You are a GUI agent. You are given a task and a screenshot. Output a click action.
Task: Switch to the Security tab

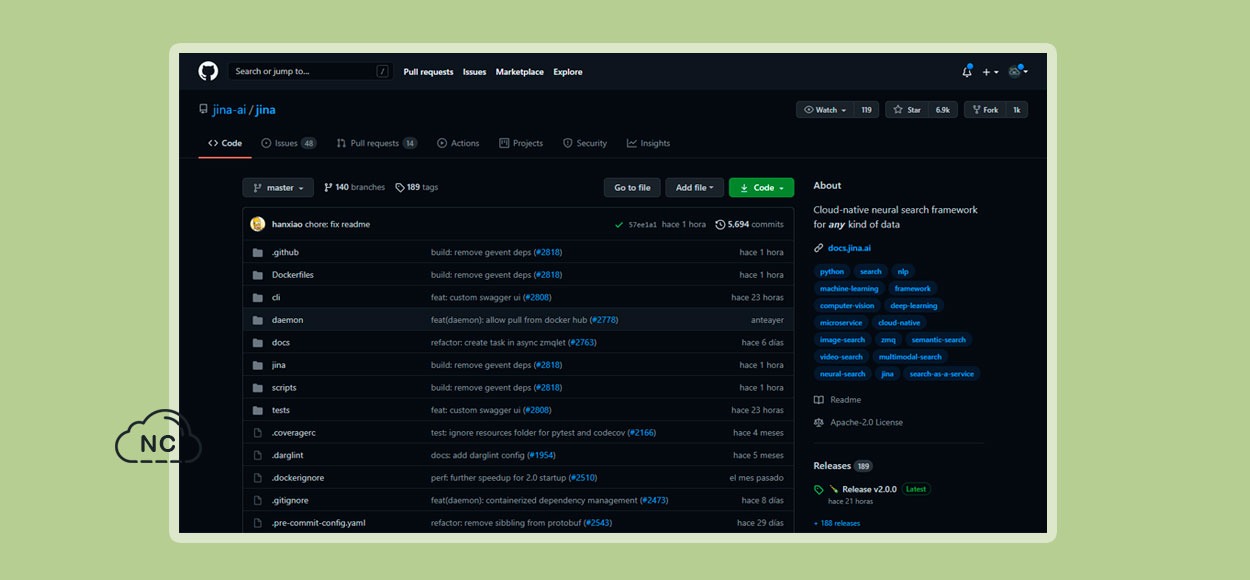[x=585, y=143]
